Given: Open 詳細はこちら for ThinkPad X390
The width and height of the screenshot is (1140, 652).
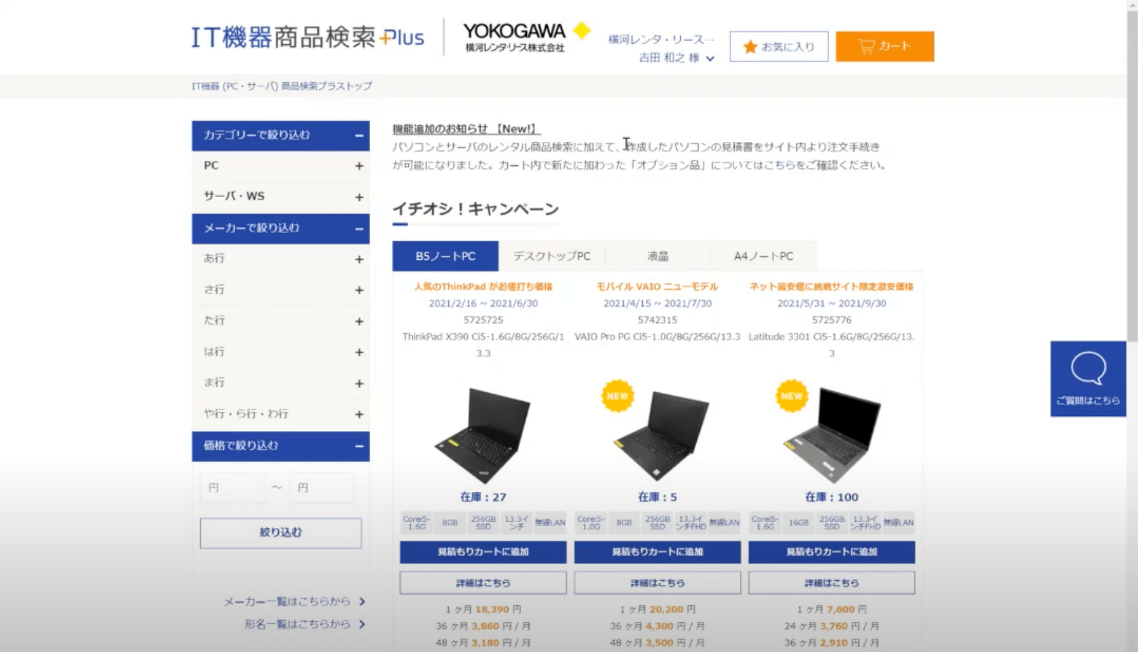Looking at the screenshot, I should coord(483,583).
